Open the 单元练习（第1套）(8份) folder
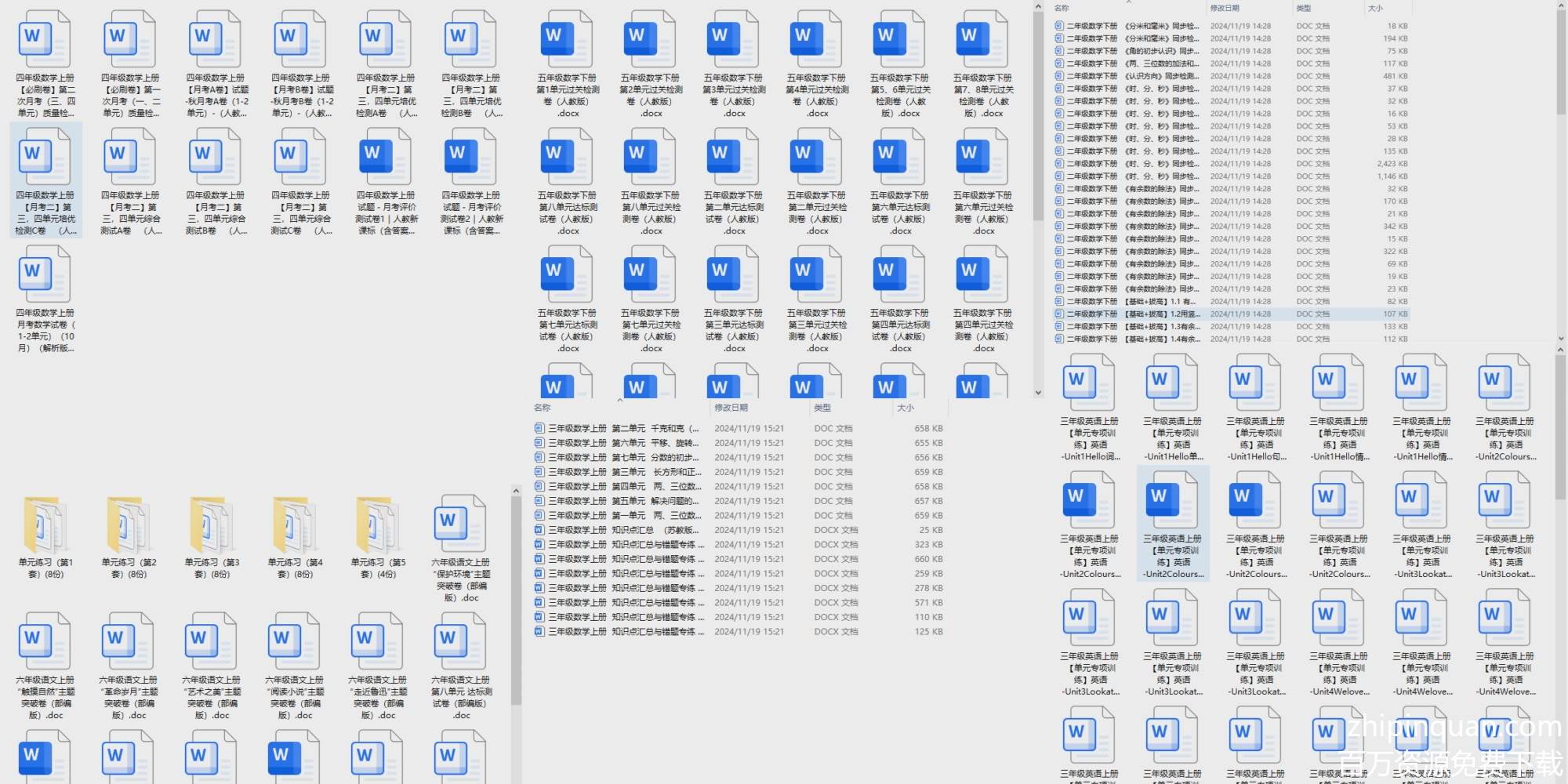Screen dimensions: 1568x784 coord(45,526)
